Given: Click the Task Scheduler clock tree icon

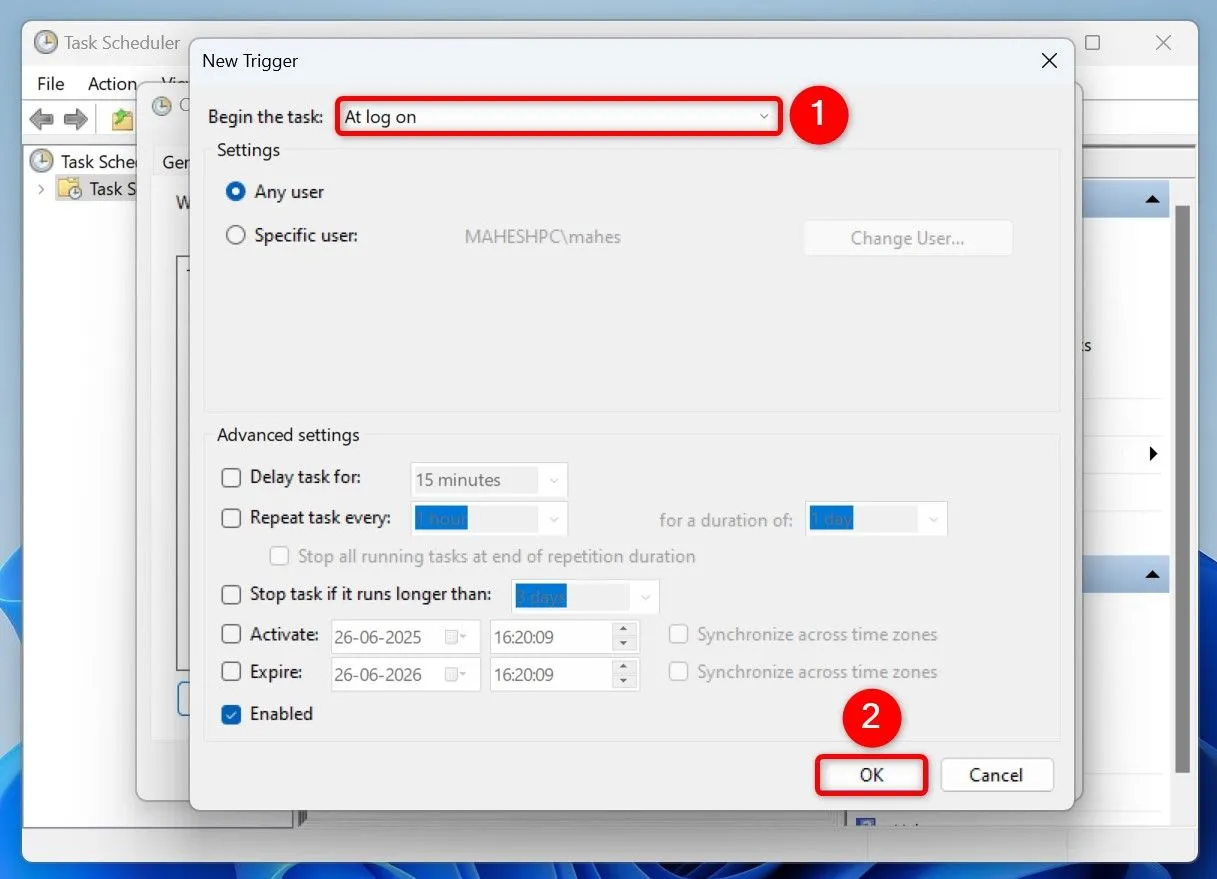Looking at the screenshot, I should pyautogui.click(x=41, y=161).
